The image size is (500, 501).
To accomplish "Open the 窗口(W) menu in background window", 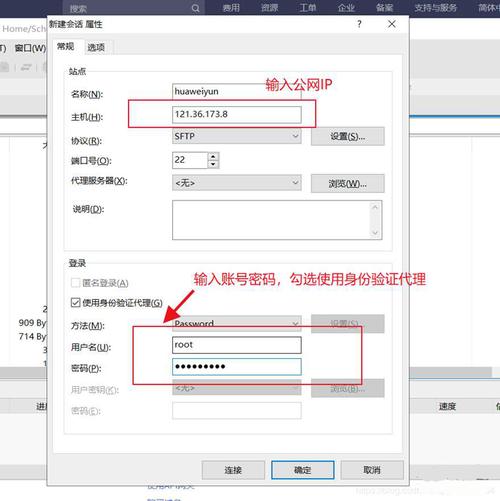I will coord(30,48).
